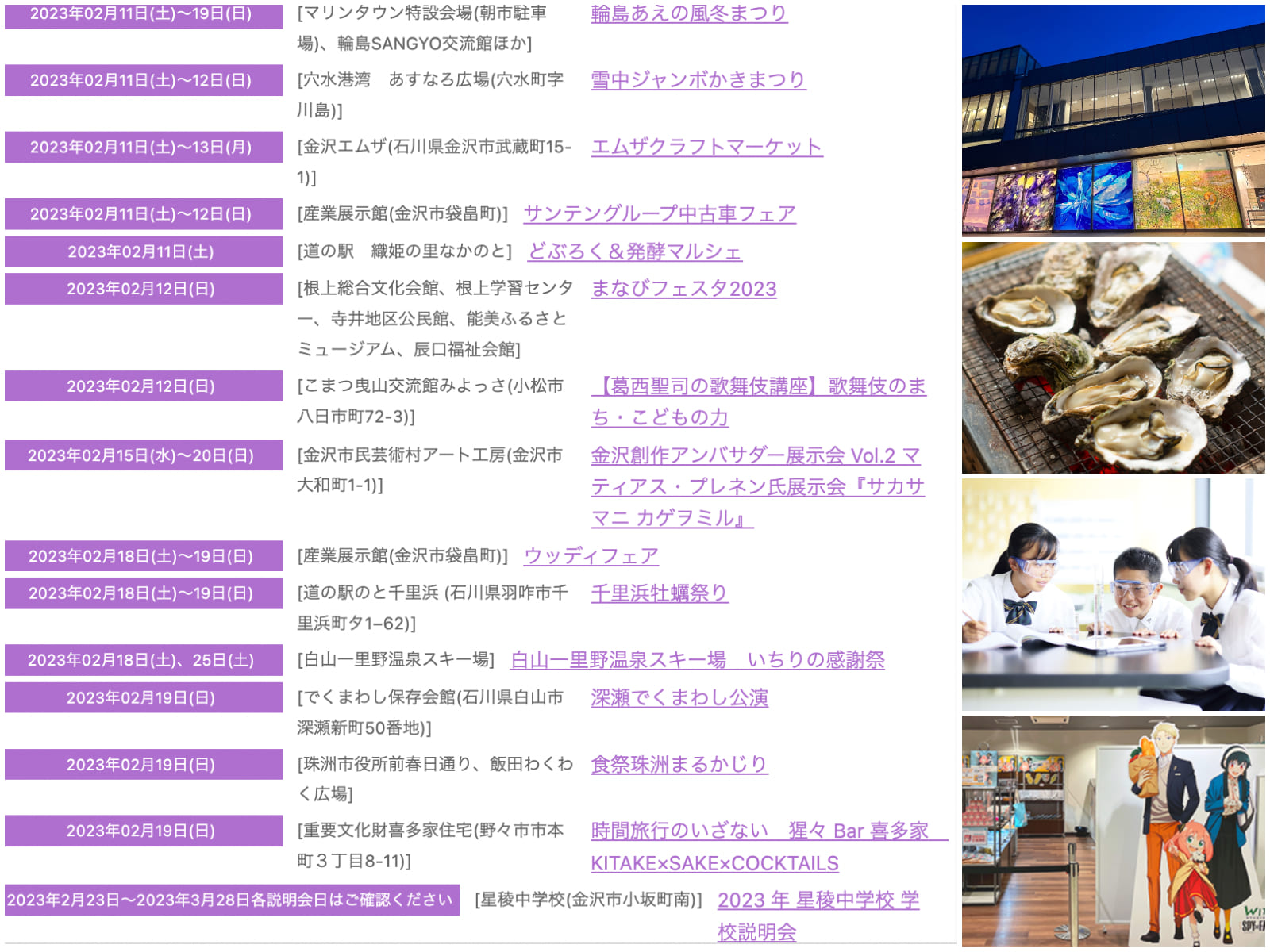The image size is (1270, 952).
Task: Open 2023年 星稜中学校 学校説明会 link
Action: [818, 900]
